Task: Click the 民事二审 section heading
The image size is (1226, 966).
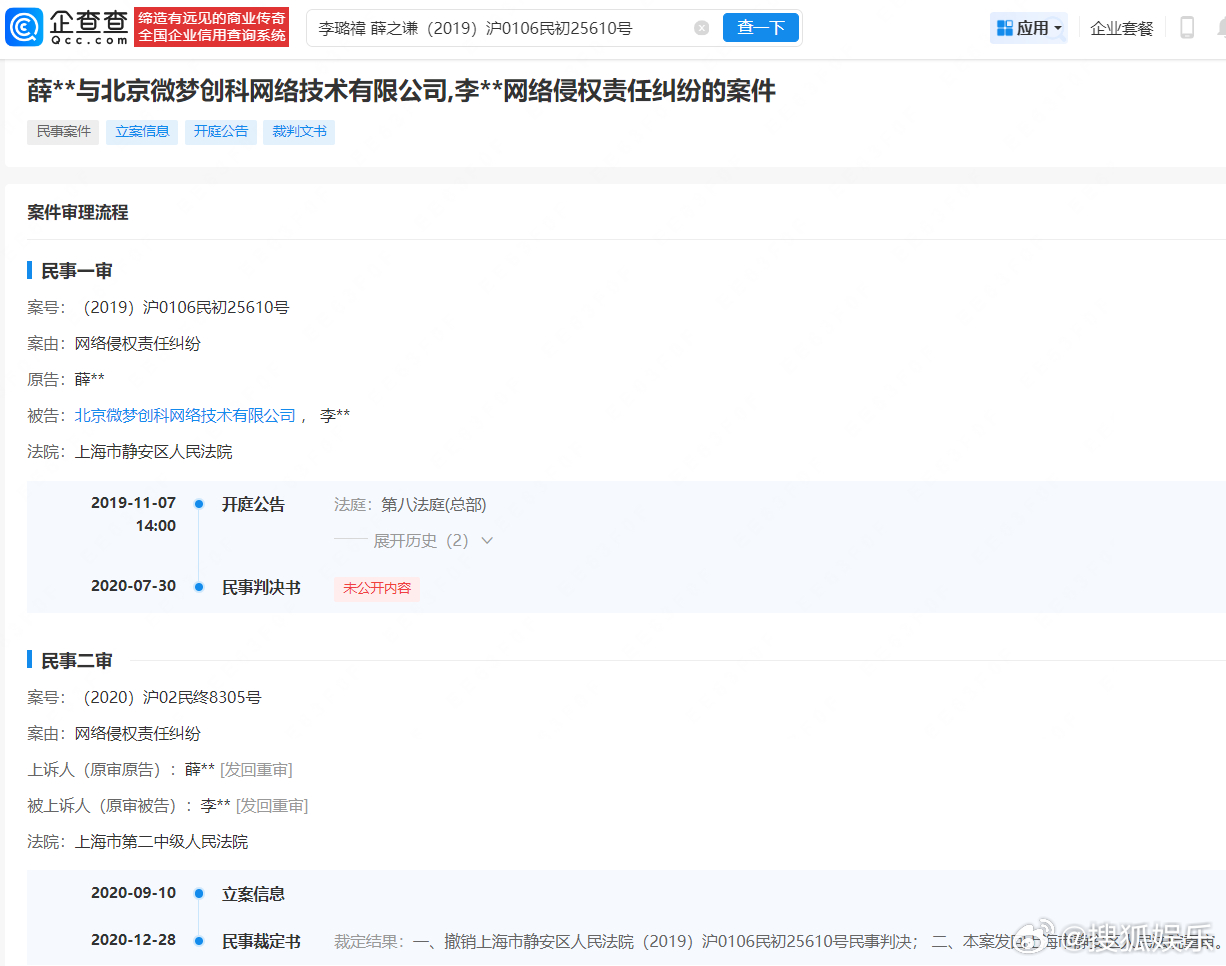Action: 76,661
